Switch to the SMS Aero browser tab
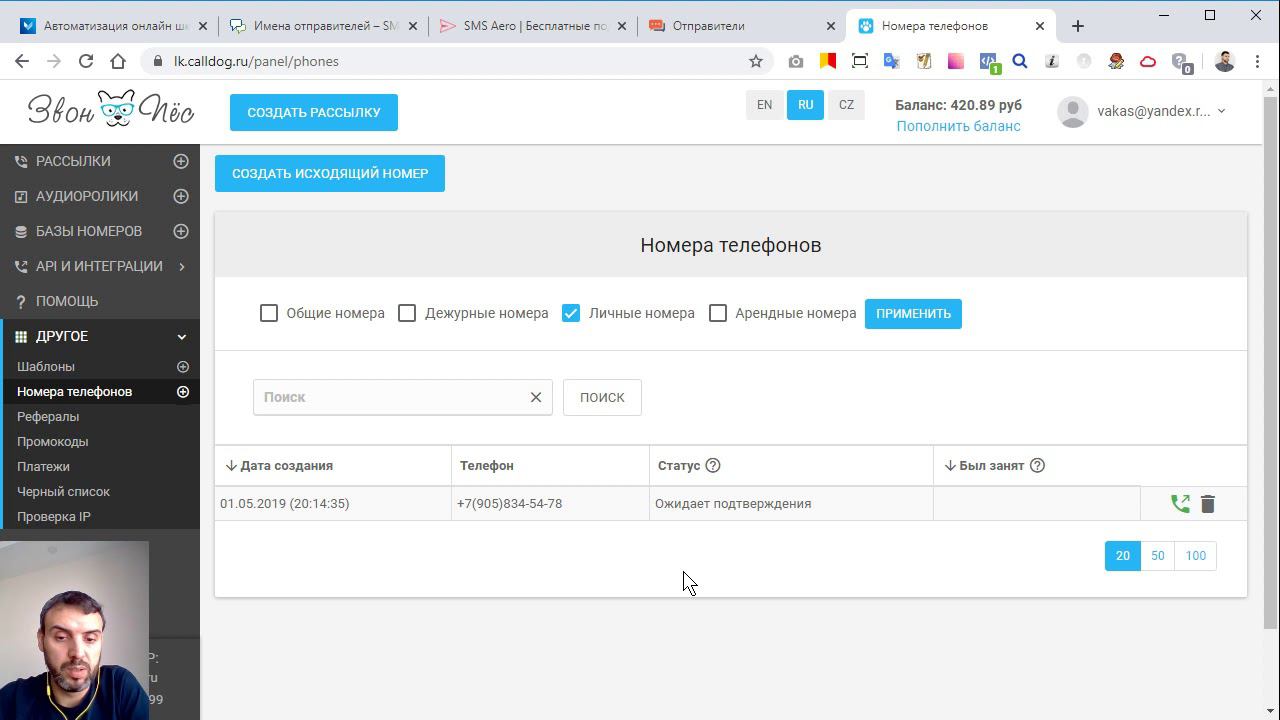 pyautogui.click(x=533, y=26)
